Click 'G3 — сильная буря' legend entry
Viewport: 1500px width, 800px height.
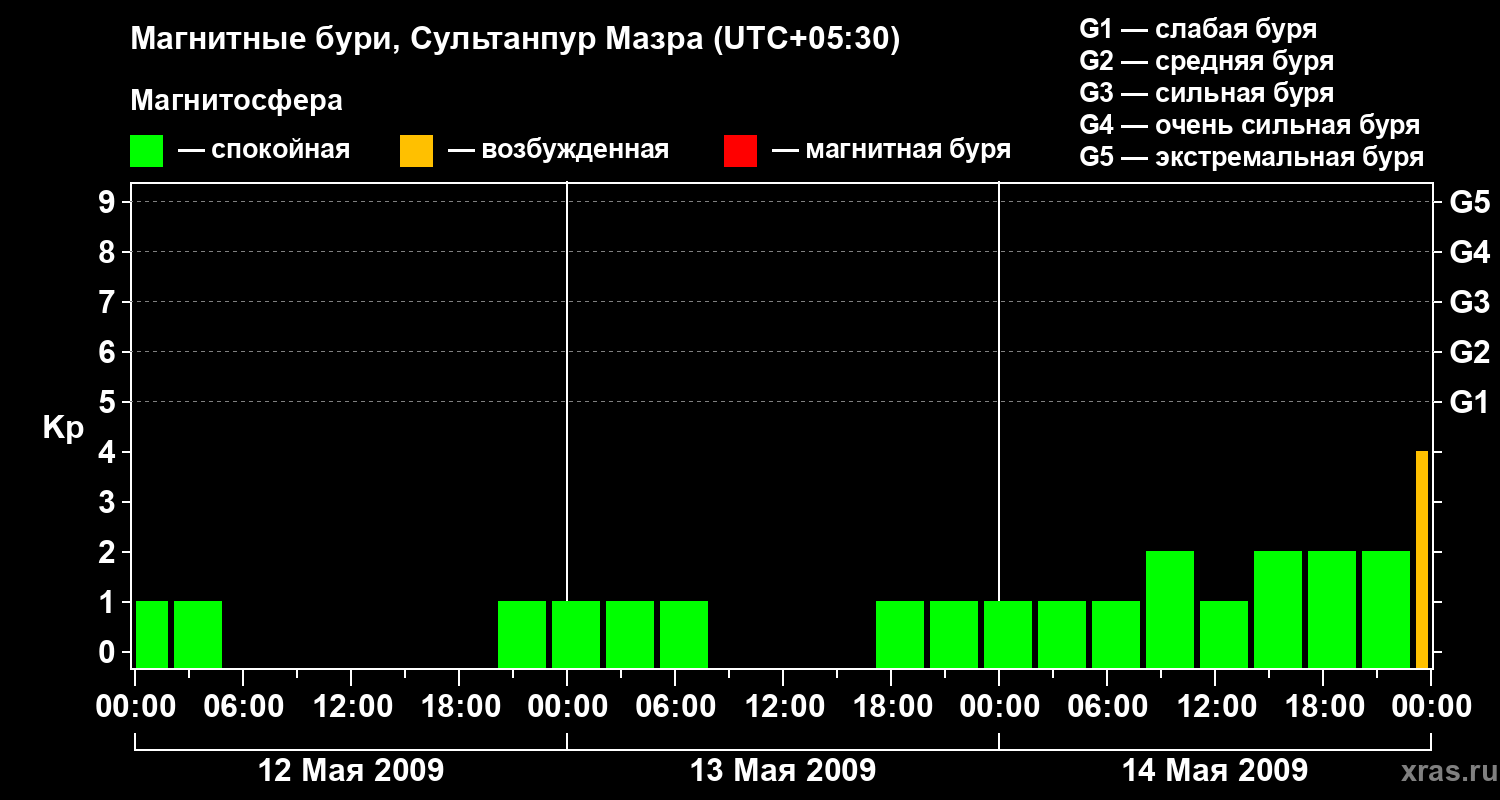(1206, 93)
